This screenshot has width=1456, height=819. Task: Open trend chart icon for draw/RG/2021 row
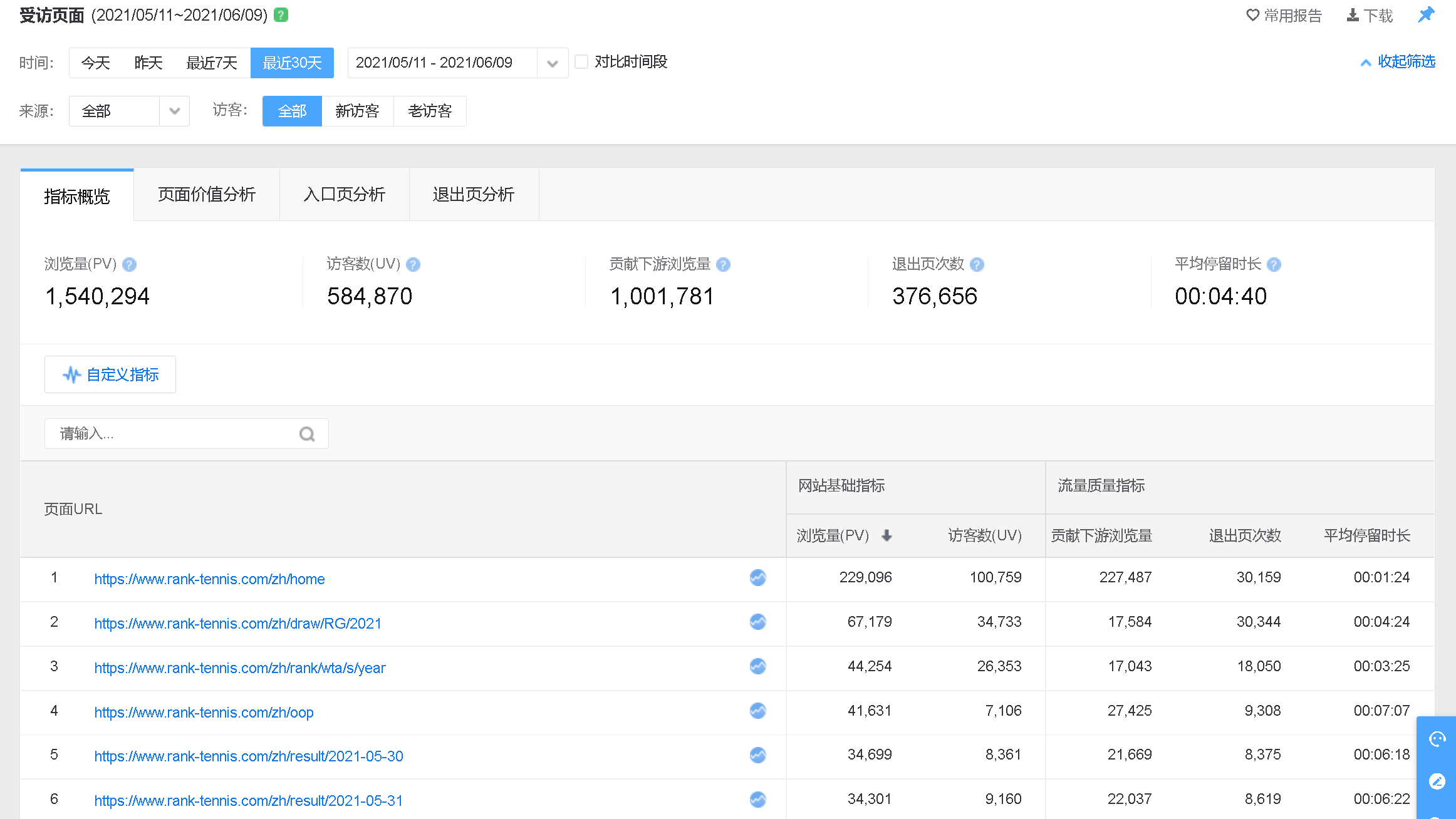[x=757, y=622]
